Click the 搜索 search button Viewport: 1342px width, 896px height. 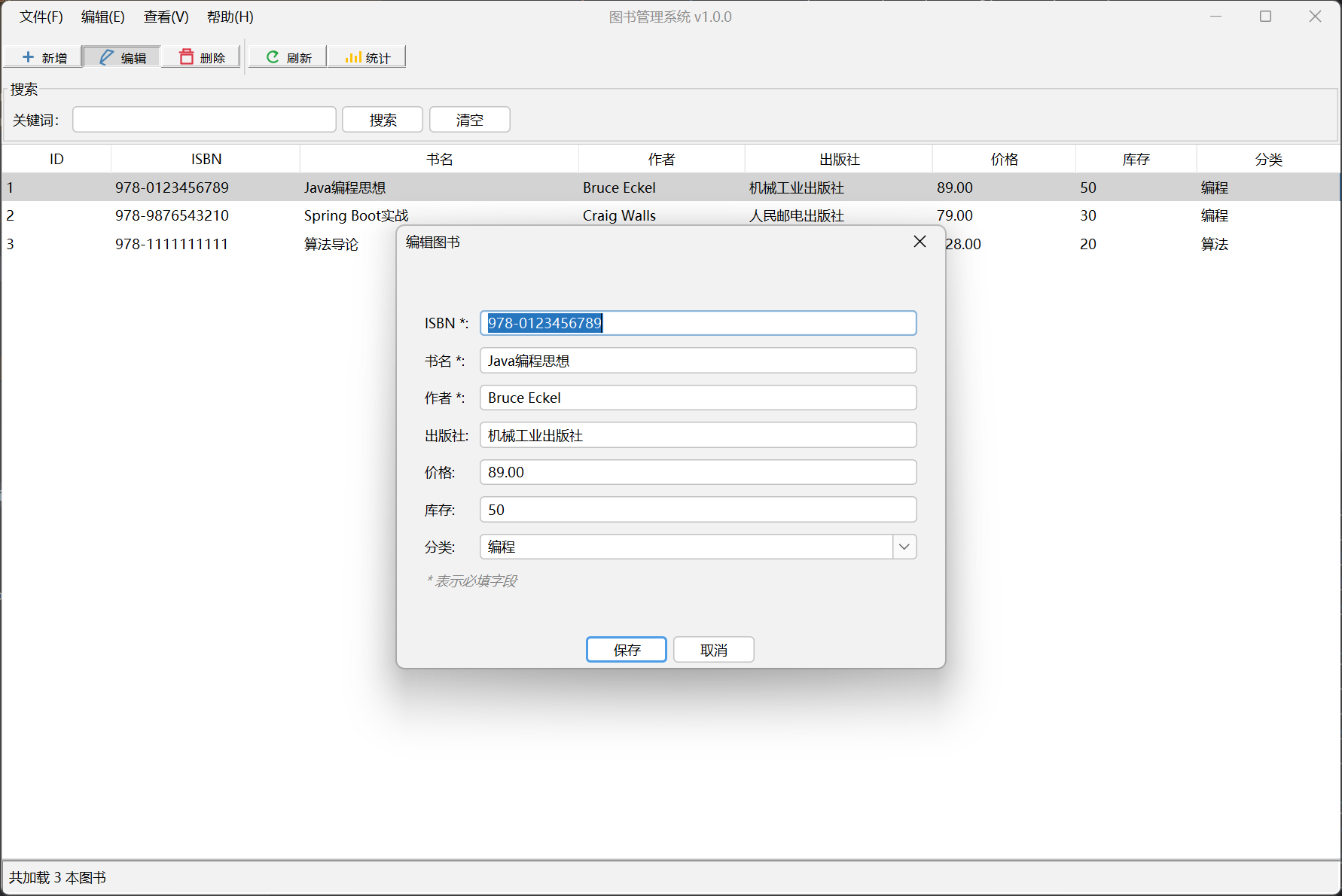[383, 120]
